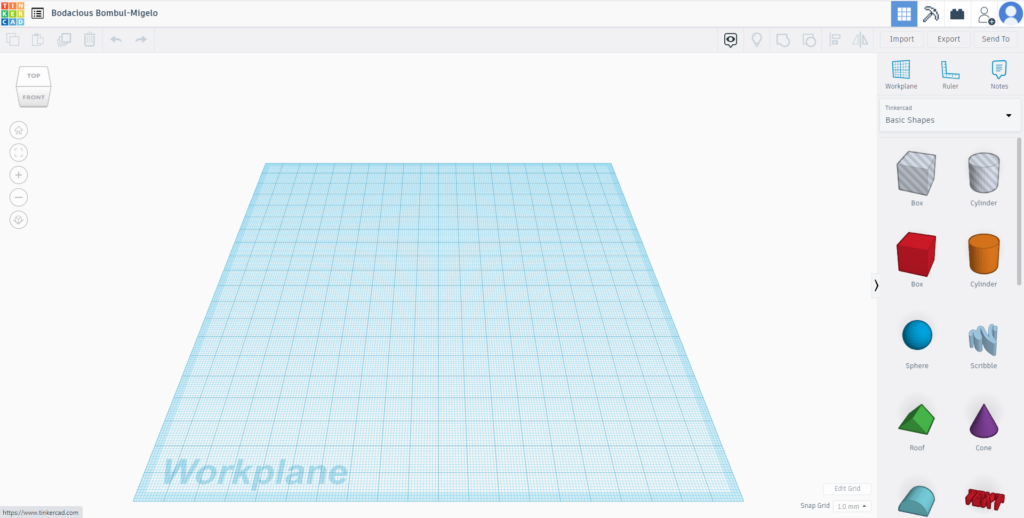
Task: Open the Export menu
Action: [948, 39]
